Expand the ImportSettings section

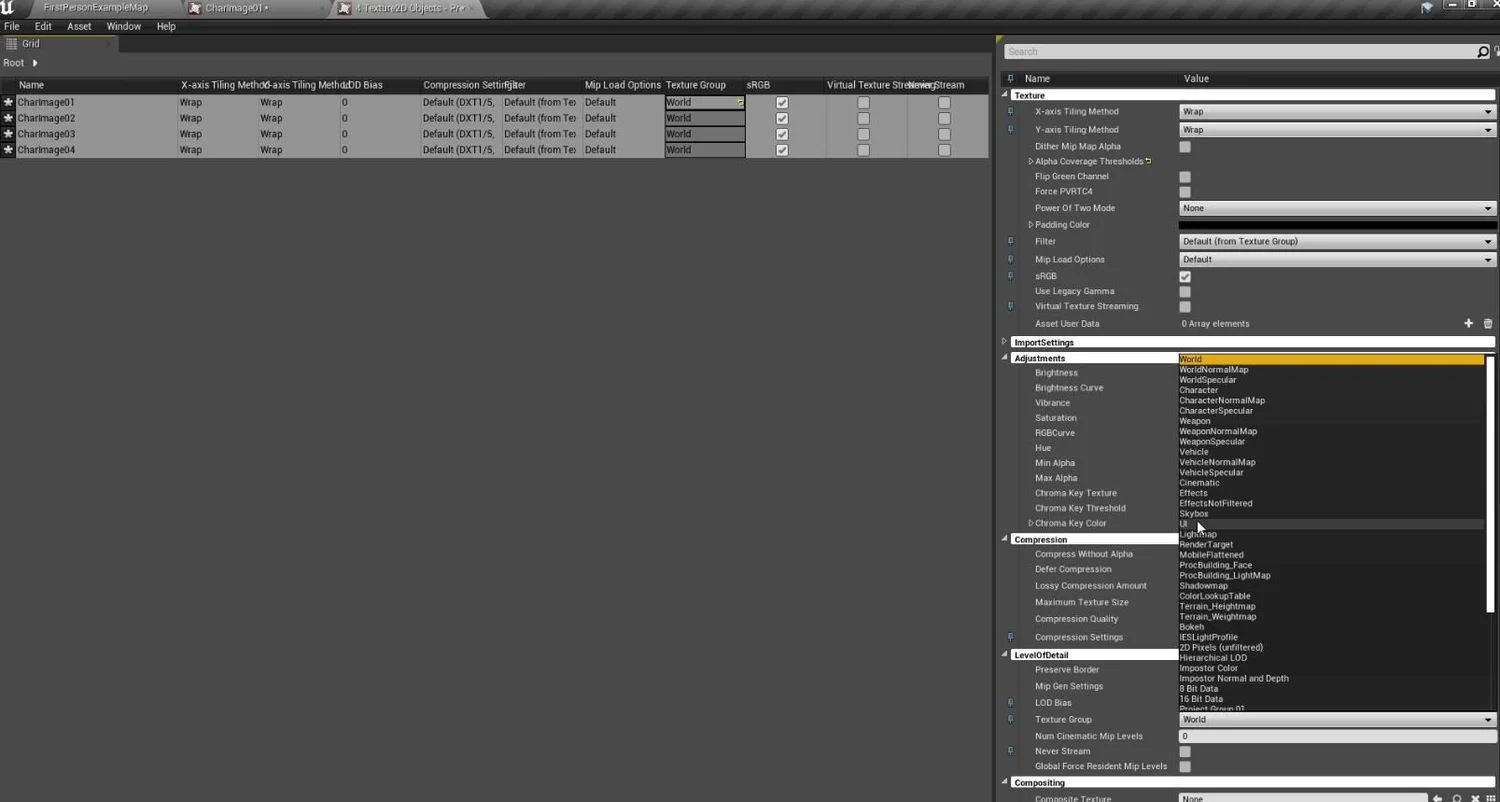(1005, 342)
